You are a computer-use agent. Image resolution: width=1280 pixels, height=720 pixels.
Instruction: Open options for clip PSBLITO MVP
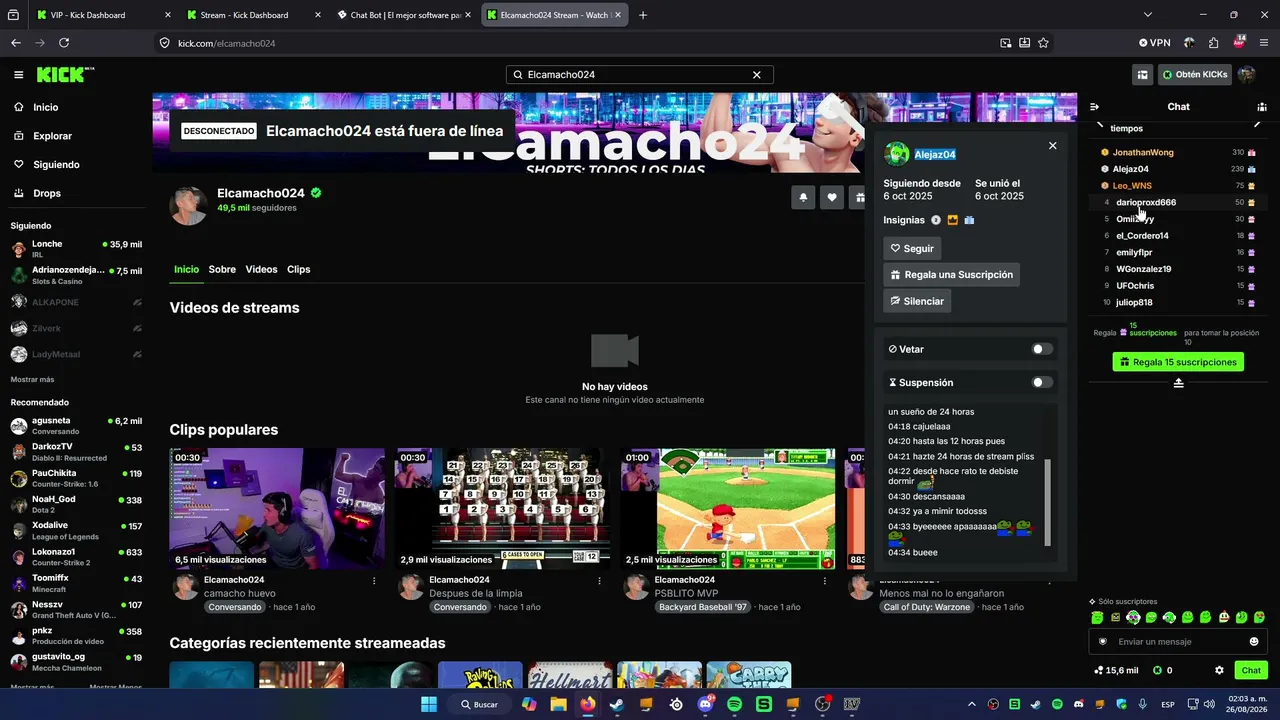[x=825, y=580]
